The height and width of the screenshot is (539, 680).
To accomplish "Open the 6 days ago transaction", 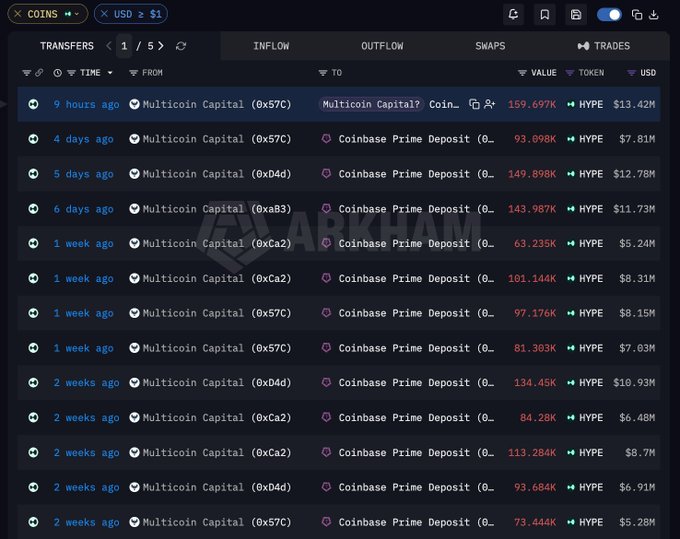I will tap(83, 209).
